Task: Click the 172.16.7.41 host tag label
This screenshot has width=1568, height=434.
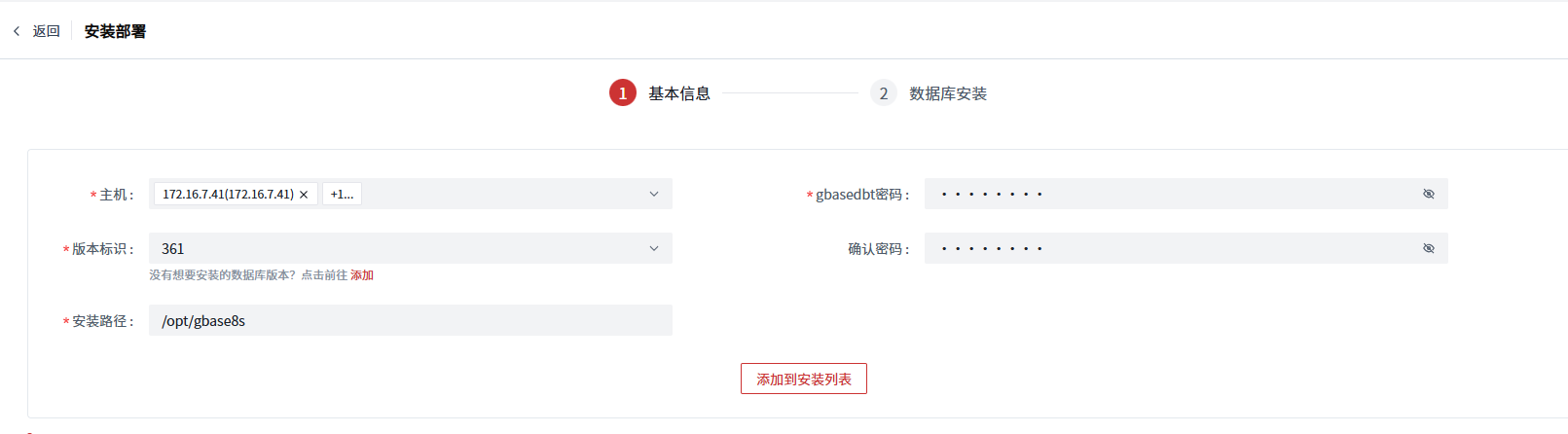Action: pos(228,195)
